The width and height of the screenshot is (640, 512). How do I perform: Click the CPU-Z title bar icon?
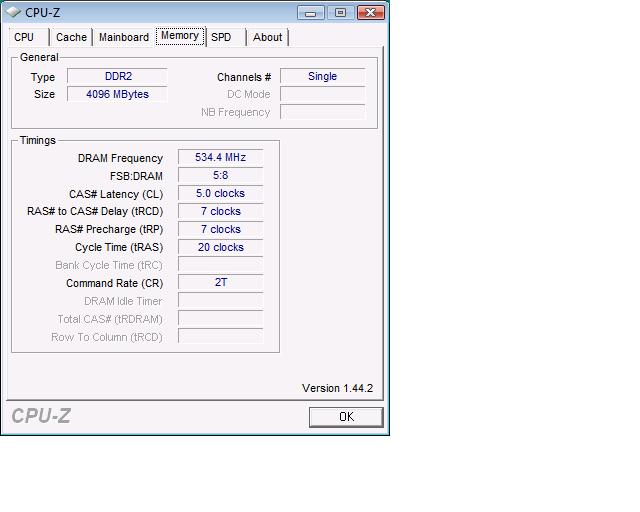pos(13,12)
